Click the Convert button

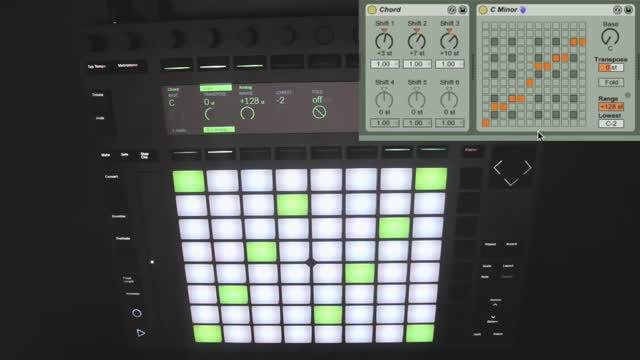point(112,177)
